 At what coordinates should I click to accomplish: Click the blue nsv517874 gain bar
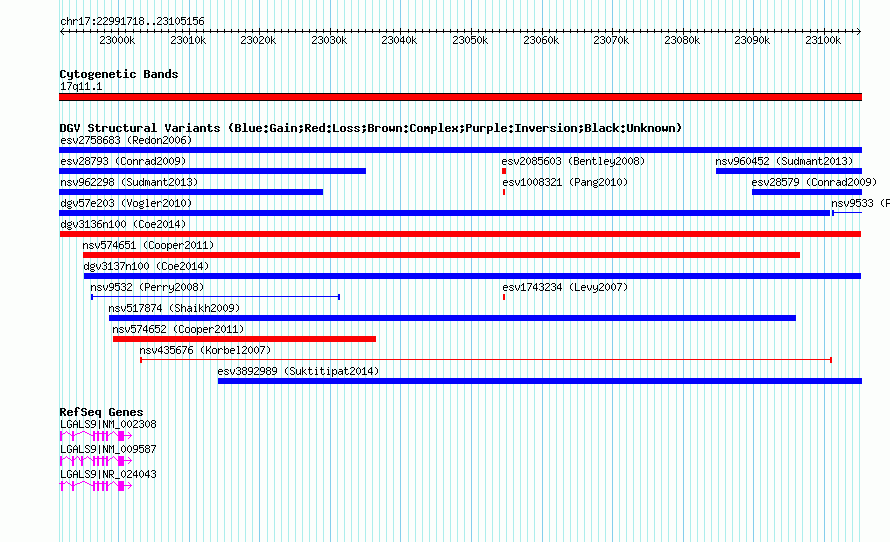coord(452,318)
